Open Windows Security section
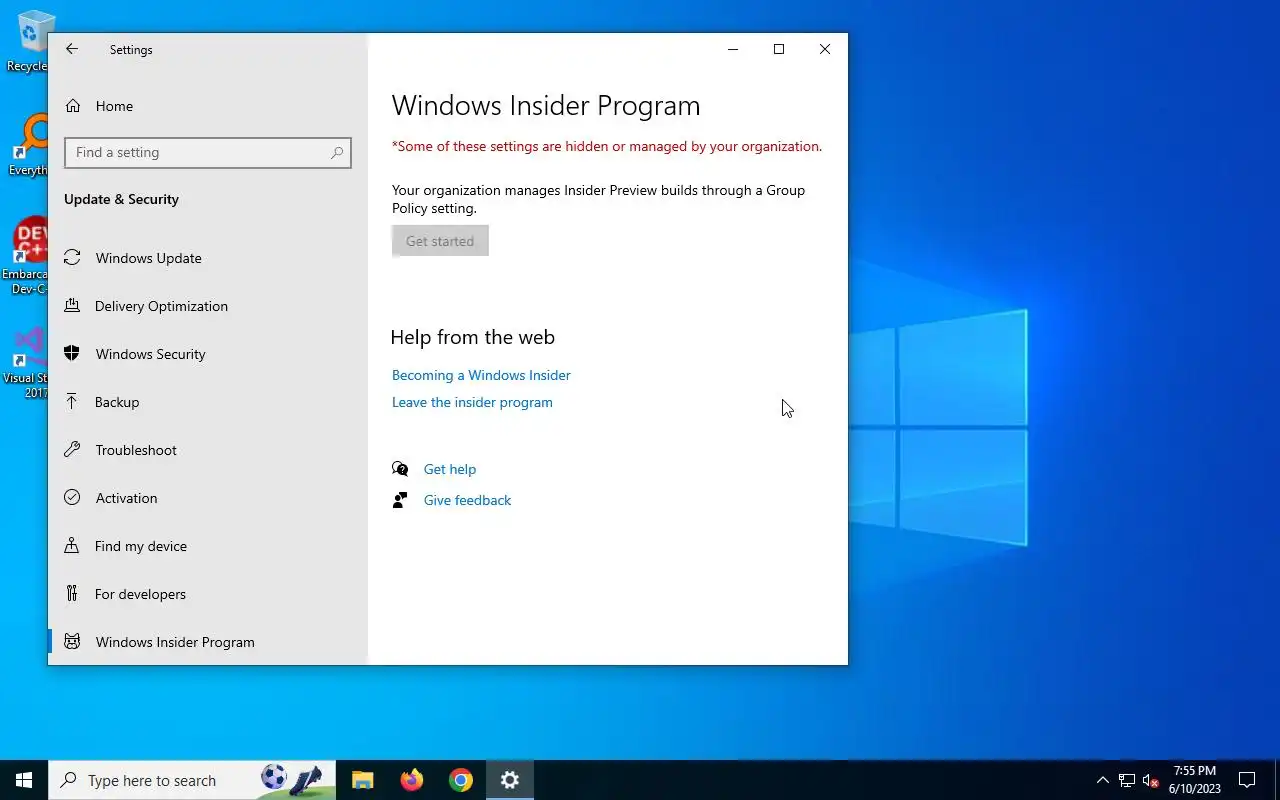Screen dimensions: 1280x800 click(208, 354)
